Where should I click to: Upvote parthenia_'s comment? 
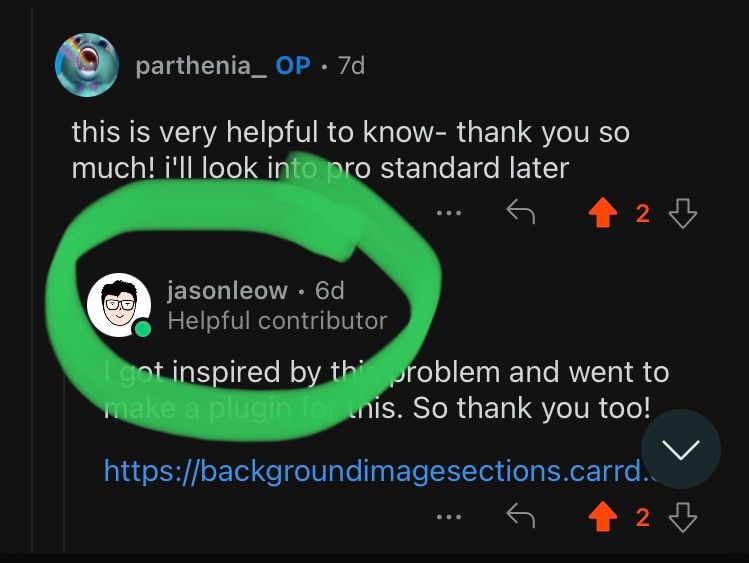pos(603,212)
